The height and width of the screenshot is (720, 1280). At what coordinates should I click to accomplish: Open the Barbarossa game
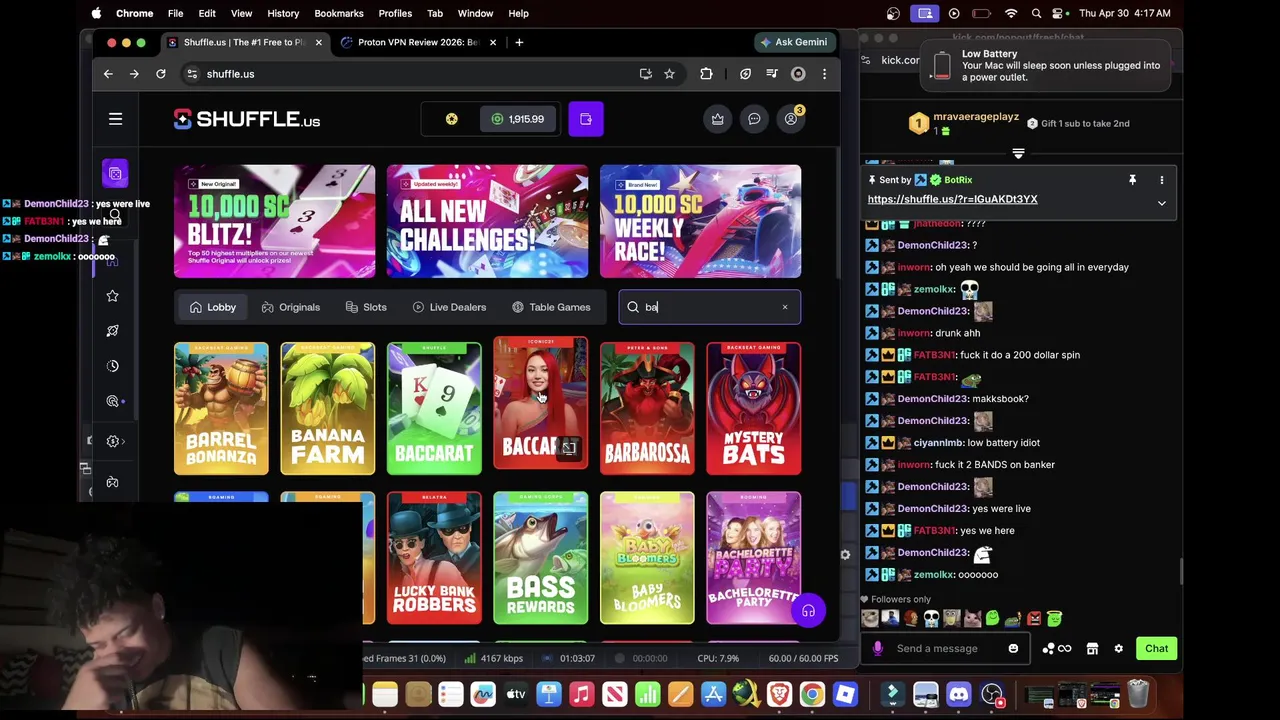coord(647,408)
